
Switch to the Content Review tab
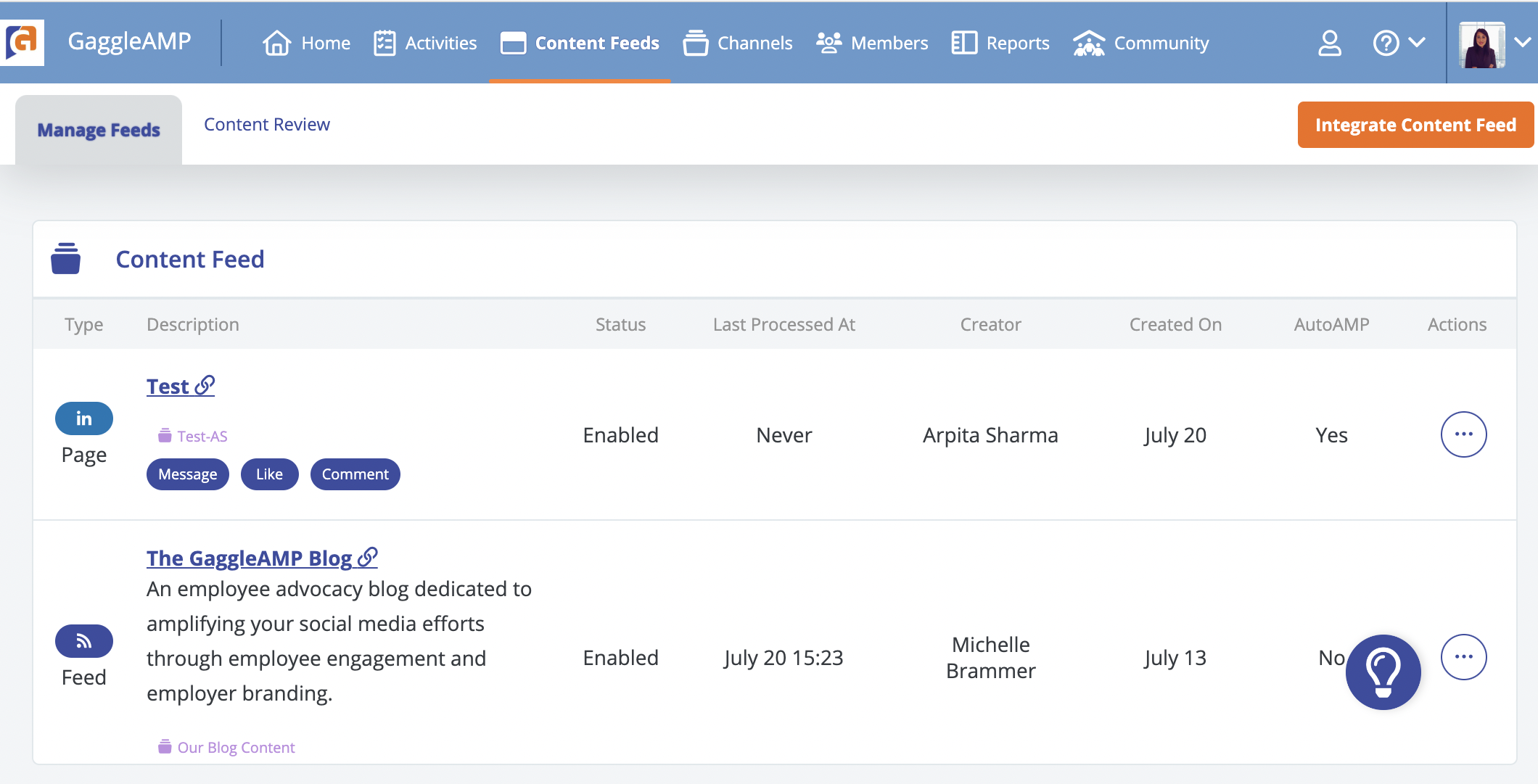[x=267, y=124]
